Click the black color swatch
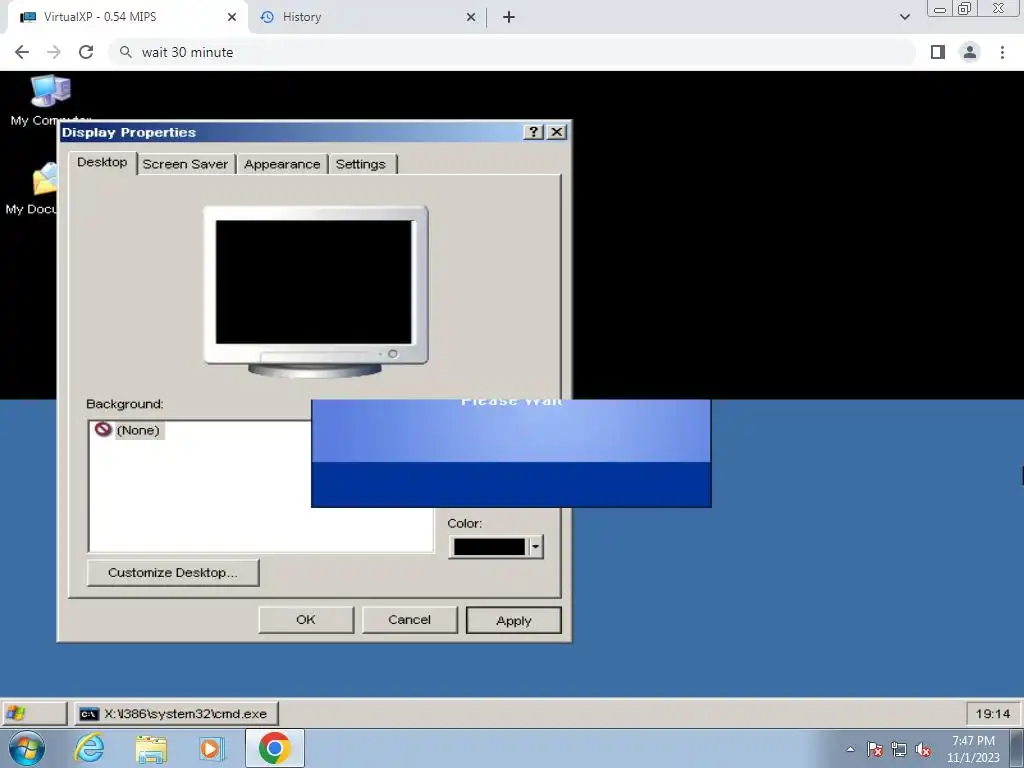Viewport: 1024px width, 768px height. coord(489,547)
